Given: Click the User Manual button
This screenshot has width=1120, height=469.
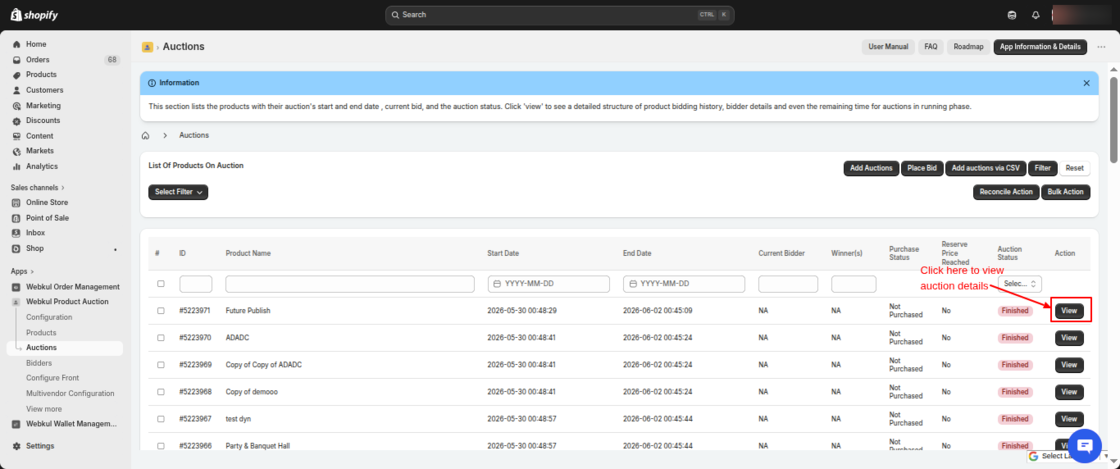Looking at the screenshot, I should 888,47.
